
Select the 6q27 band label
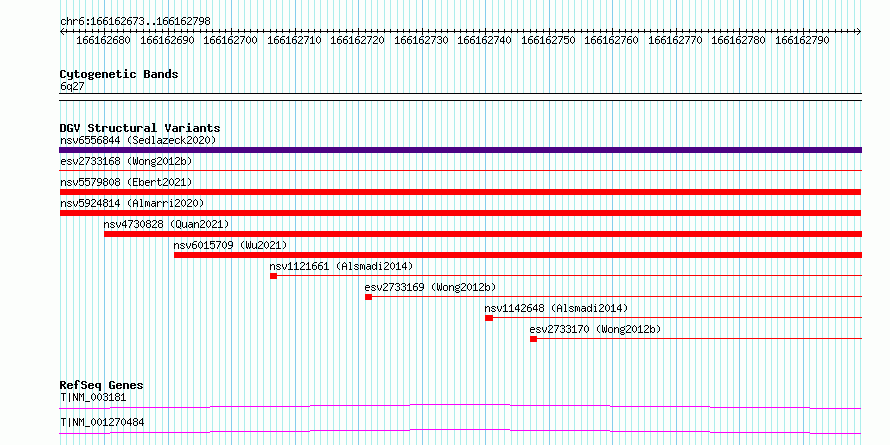[72, 86]
